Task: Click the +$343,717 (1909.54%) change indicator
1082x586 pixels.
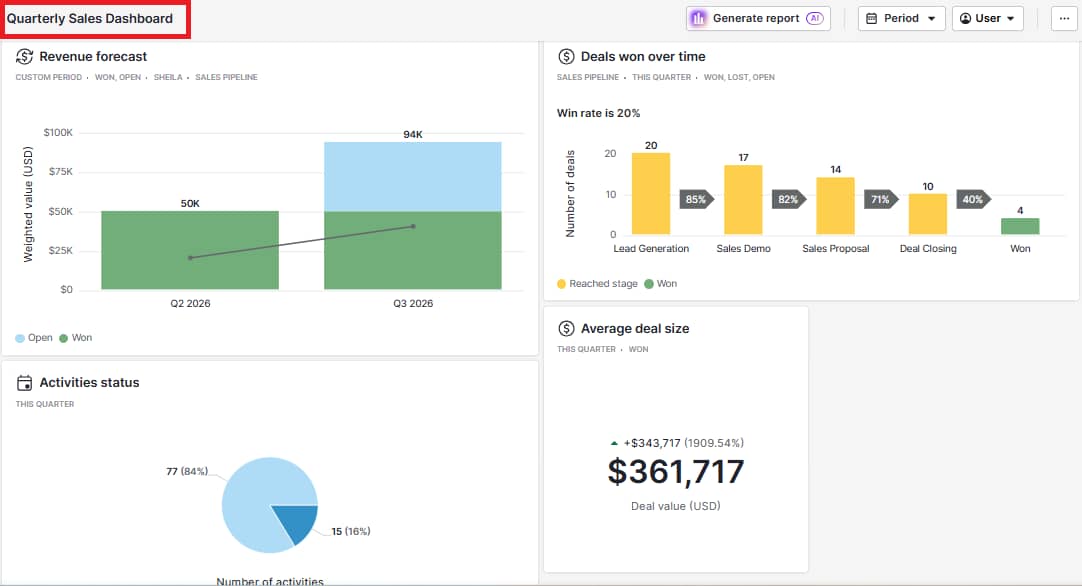Action: [677, 443]
